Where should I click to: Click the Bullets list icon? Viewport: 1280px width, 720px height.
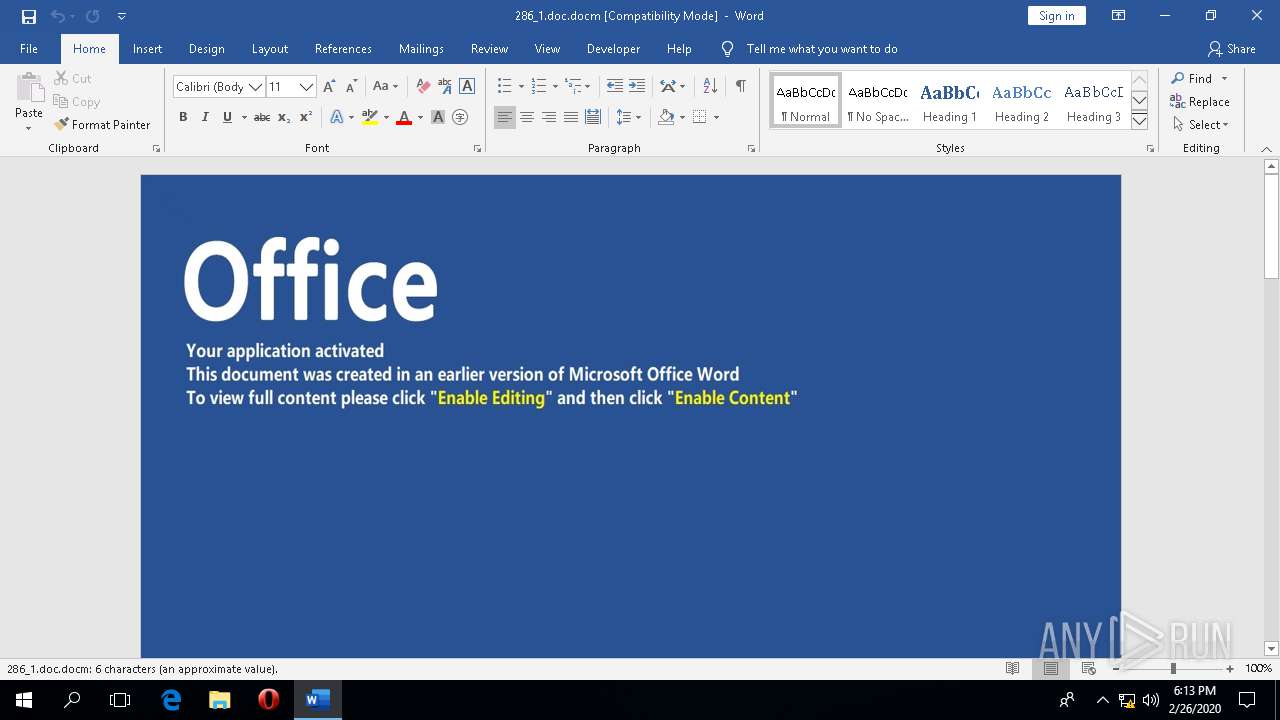click(505, 86)
